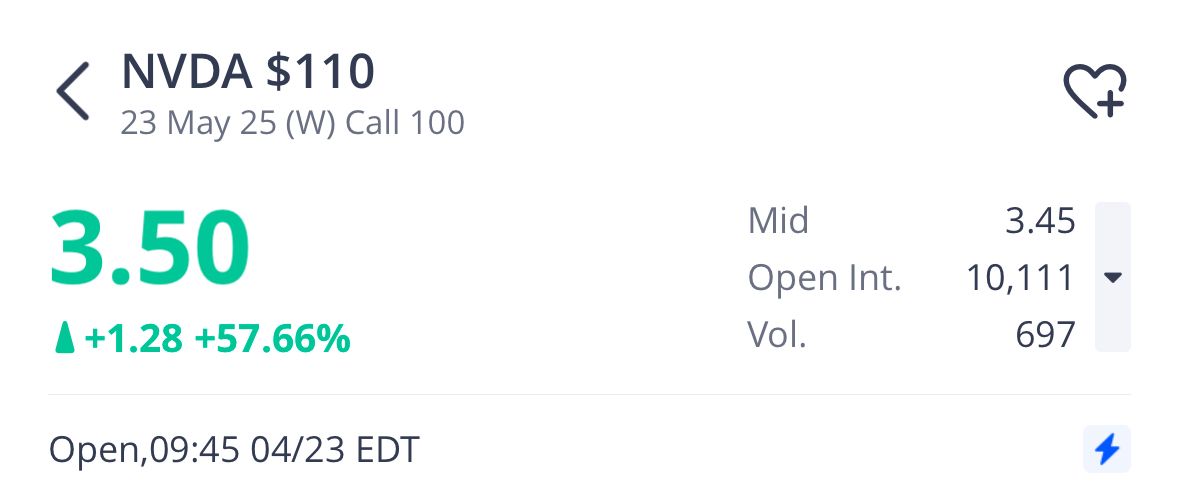Go back using the left chevron arrow
1179x502 pixels.
click(73, 91)
